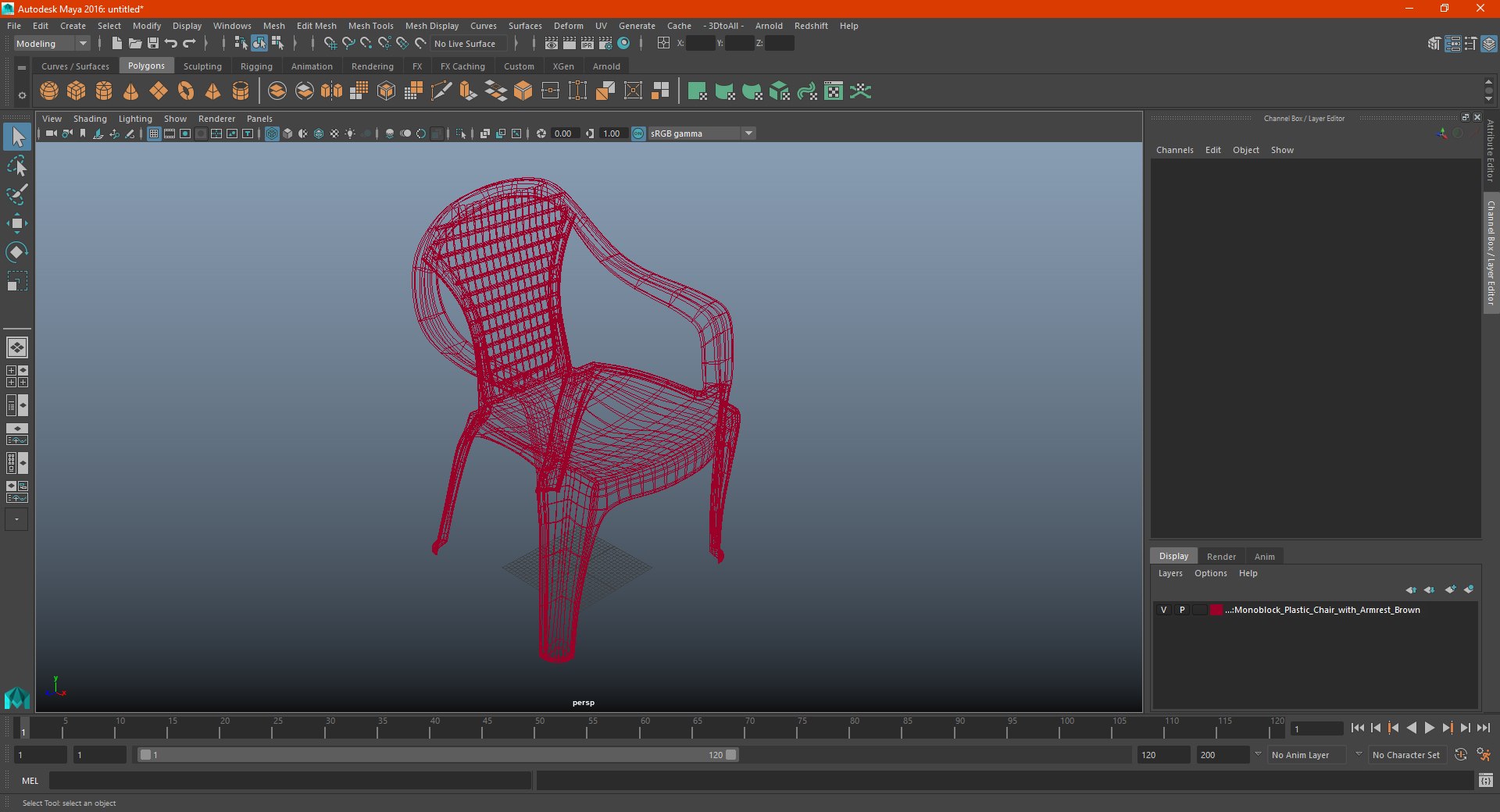Click the Undo arrow icon

pos(171,44)
